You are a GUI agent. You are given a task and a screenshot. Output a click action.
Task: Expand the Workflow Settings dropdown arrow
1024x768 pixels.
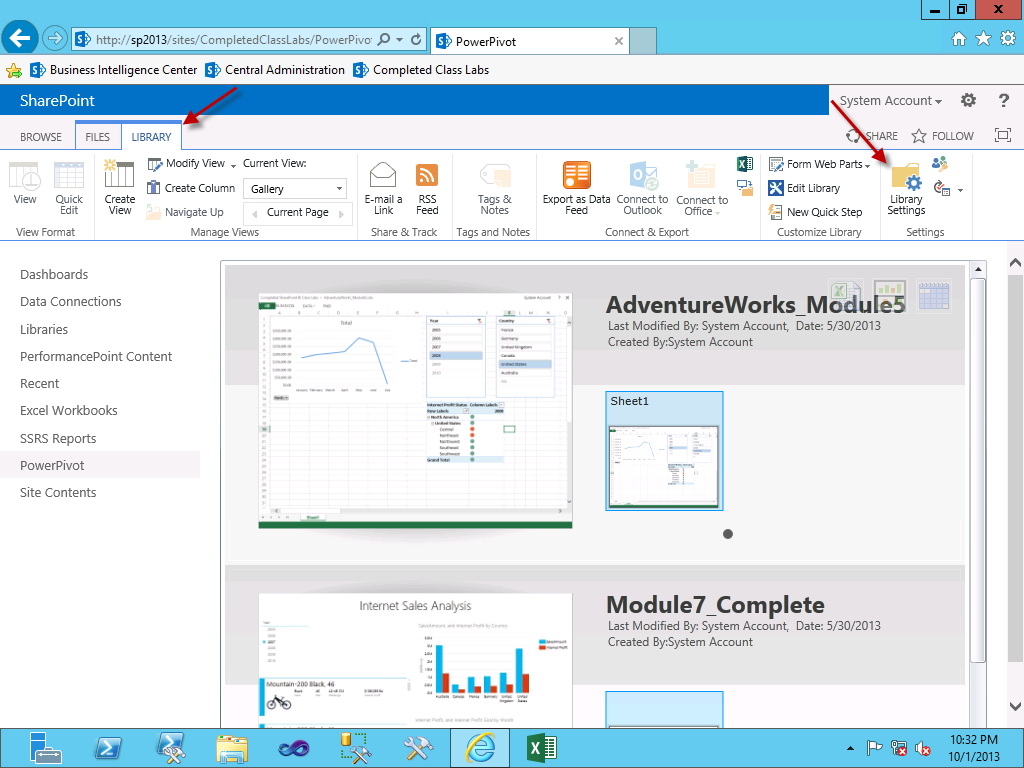point(960,191)
